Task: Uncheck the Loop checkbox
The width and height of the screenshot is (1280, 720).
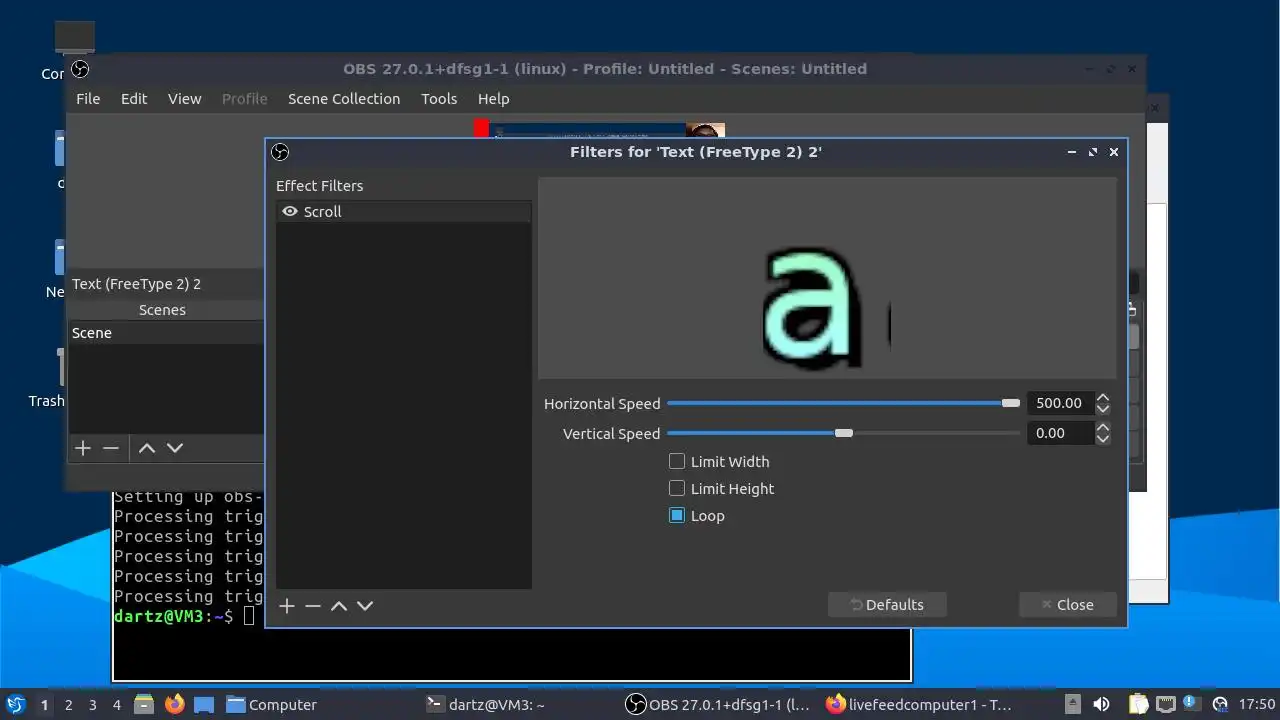Action: click(x=677, y=516)
